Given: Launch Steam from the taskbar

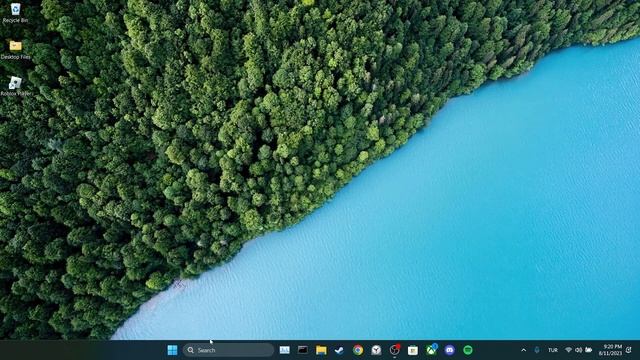Looking at the screenshot, I should [x=339, y=350].
